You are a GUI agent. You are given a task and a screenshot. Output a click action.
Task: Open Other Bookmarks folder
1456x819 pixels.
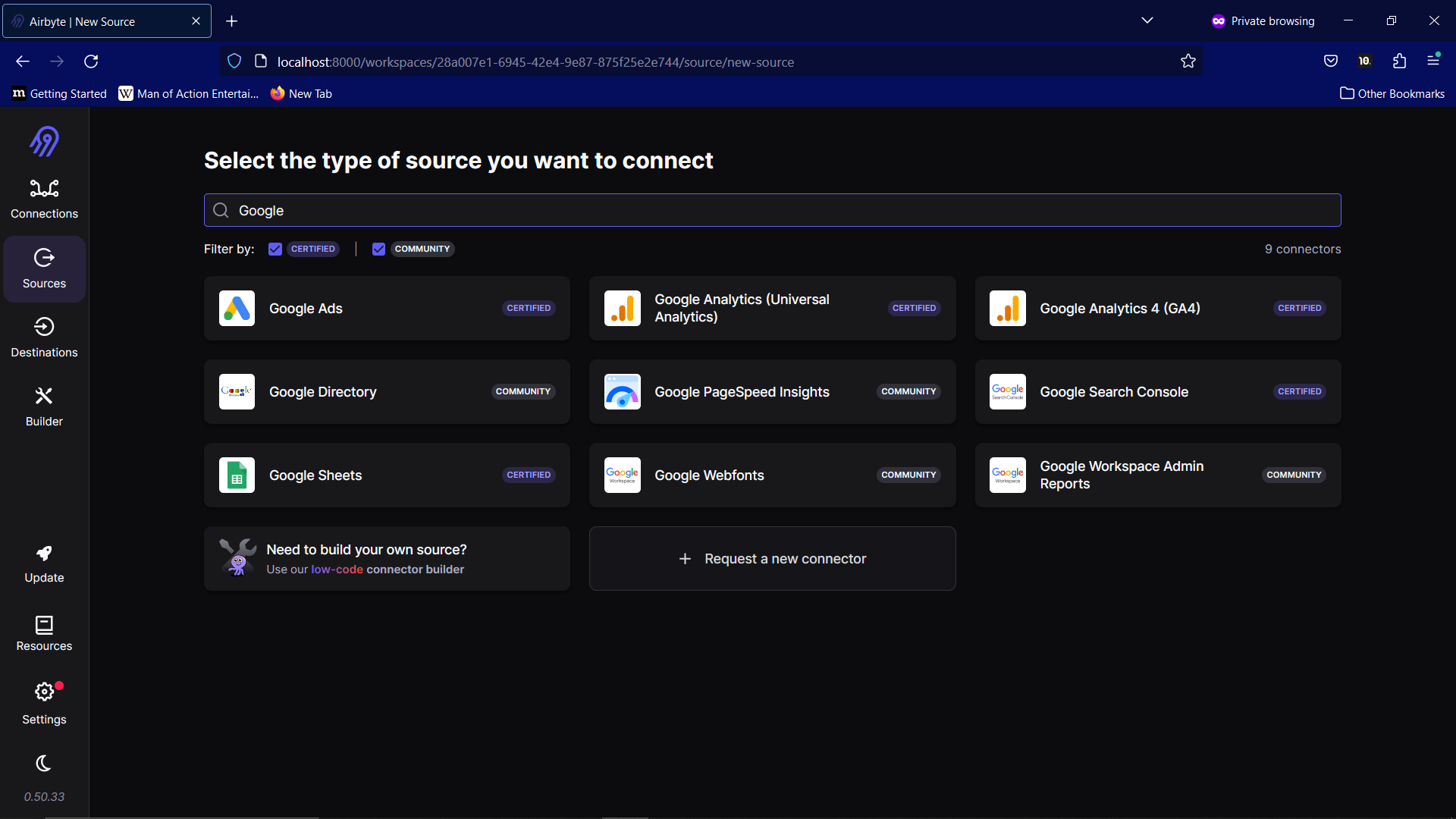tap(1392, 93)
